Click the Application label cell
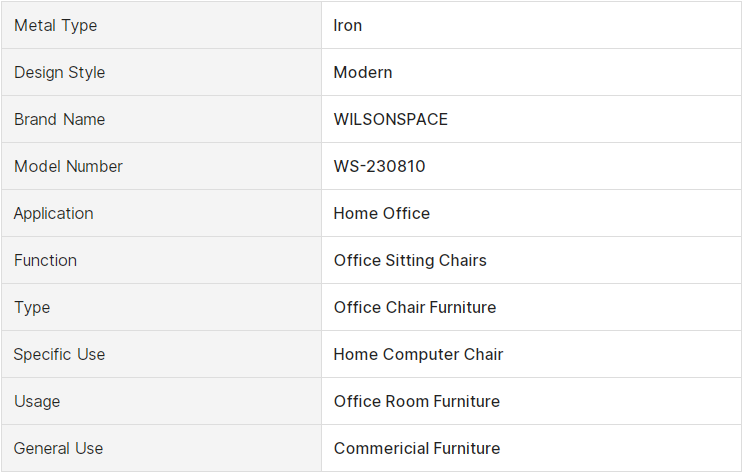 (x=162, y=213)
